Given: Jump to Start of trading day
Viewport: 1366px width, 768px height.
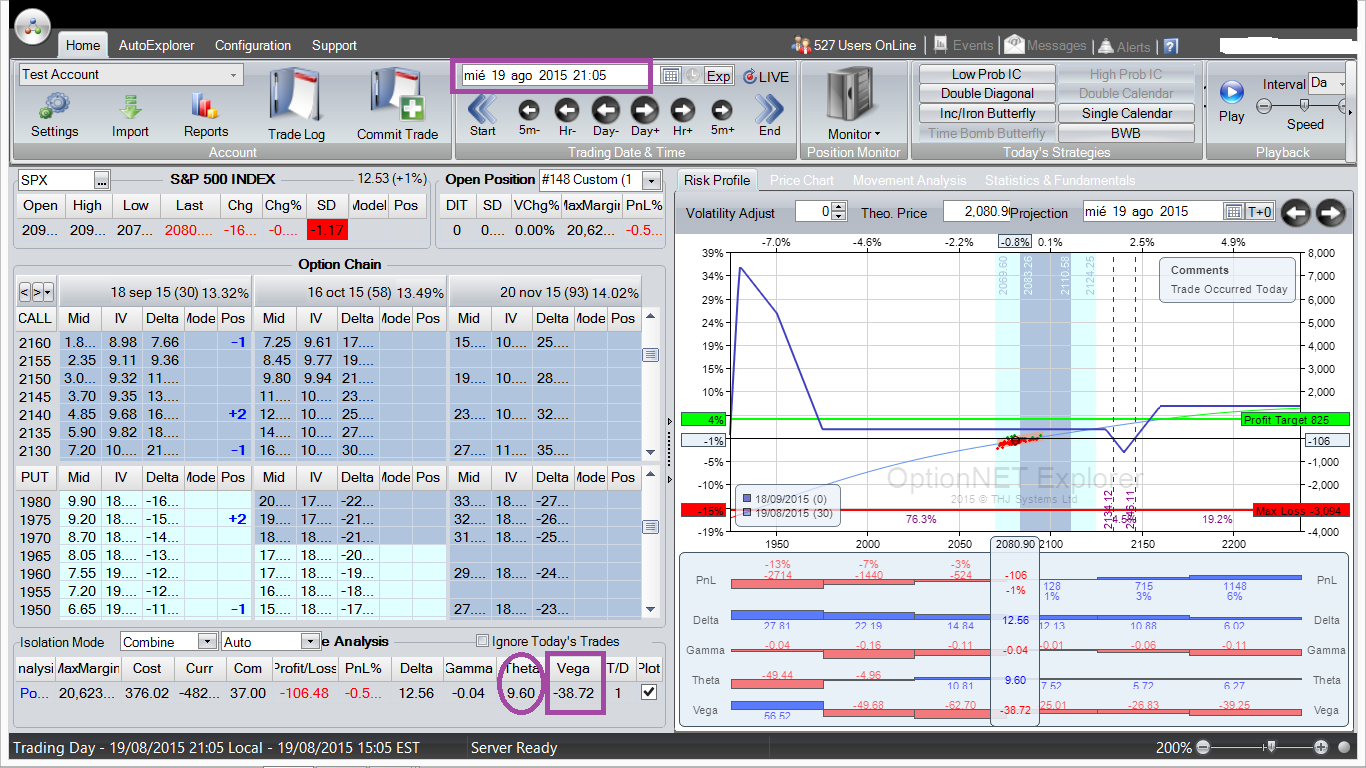Looking at the screenshot, I should (482, 109).
